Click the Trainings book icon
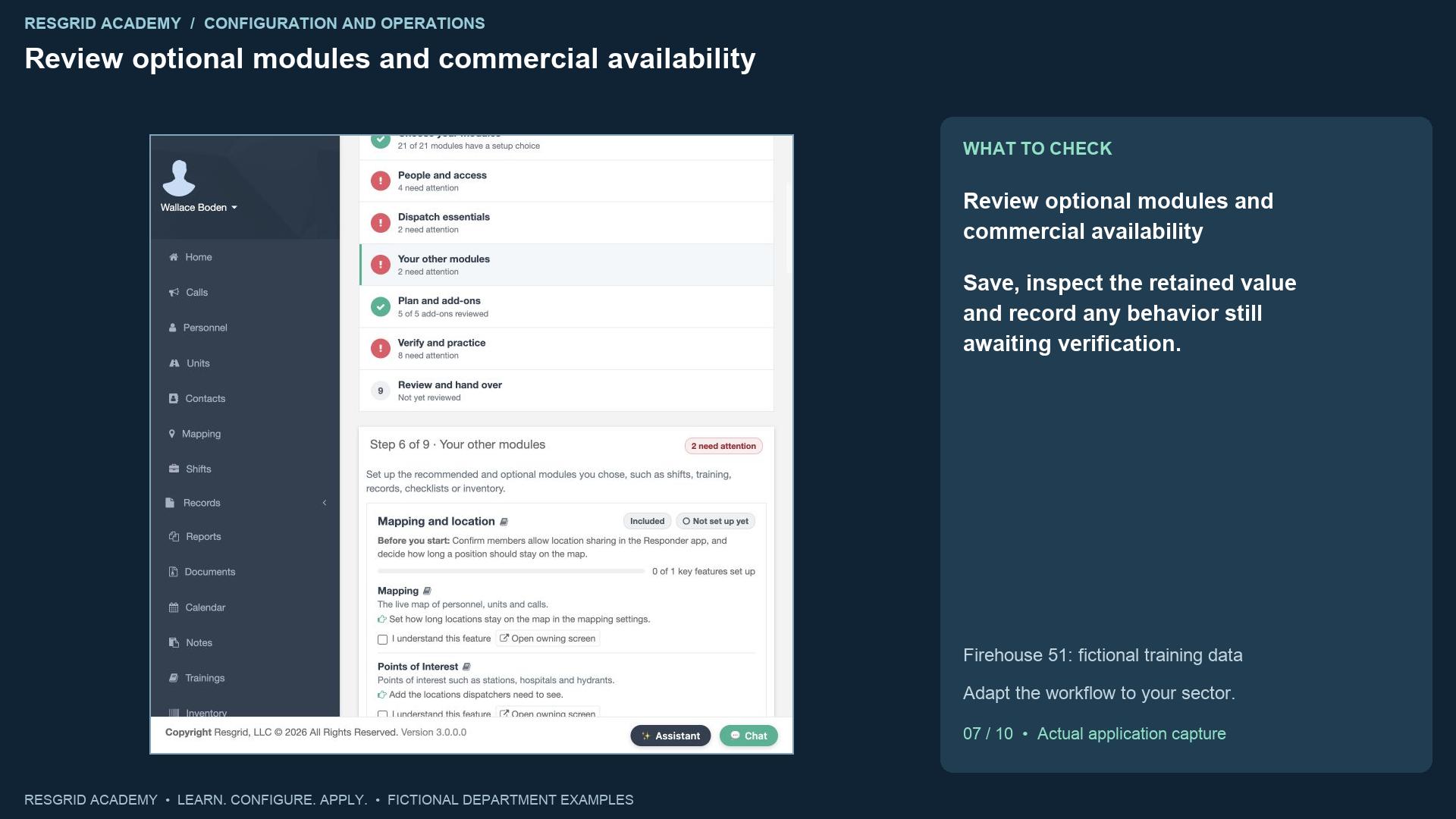 point(174,678)
